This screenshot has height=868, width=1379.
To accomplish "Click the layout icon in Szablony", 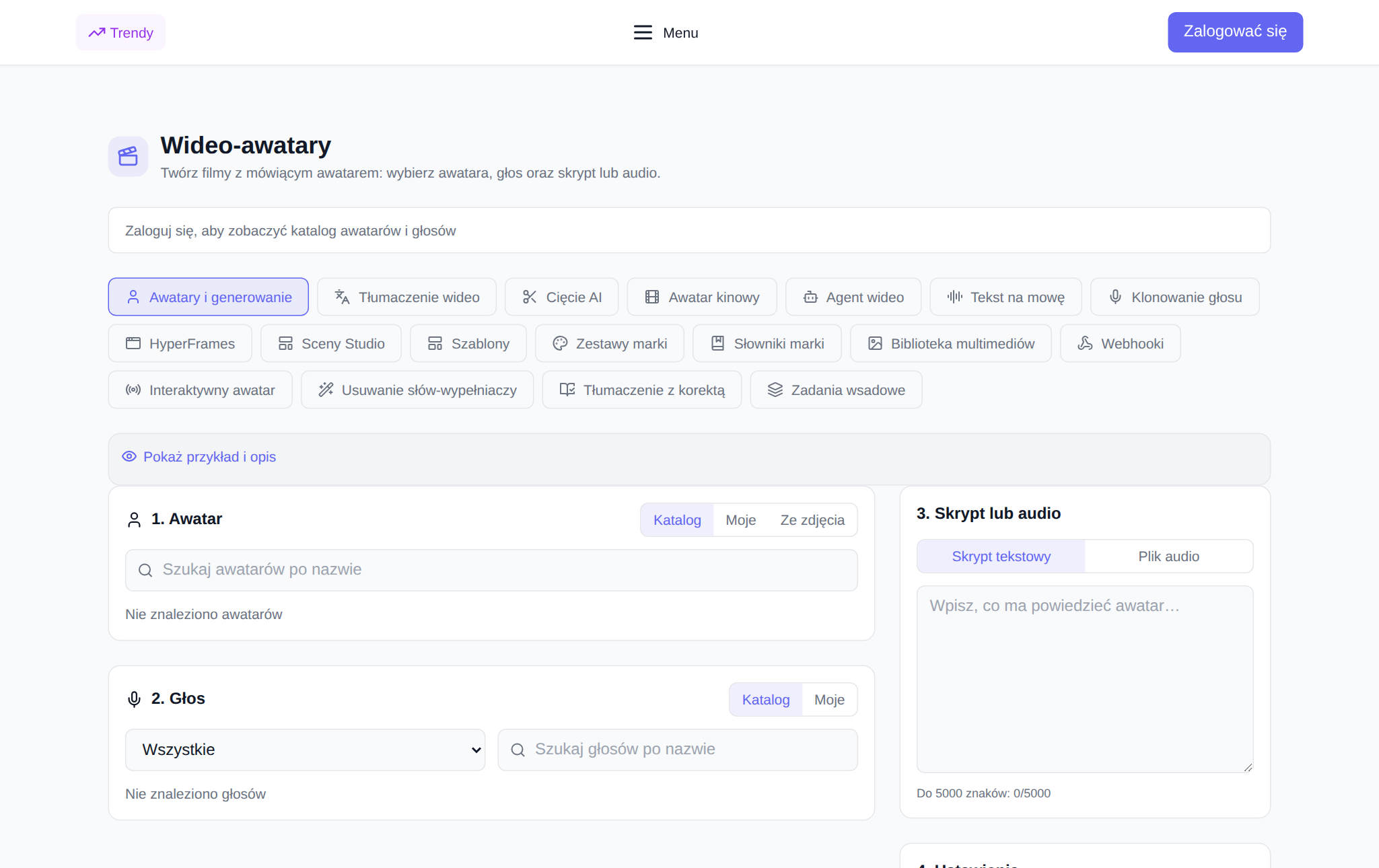I will tap(435, 343).
